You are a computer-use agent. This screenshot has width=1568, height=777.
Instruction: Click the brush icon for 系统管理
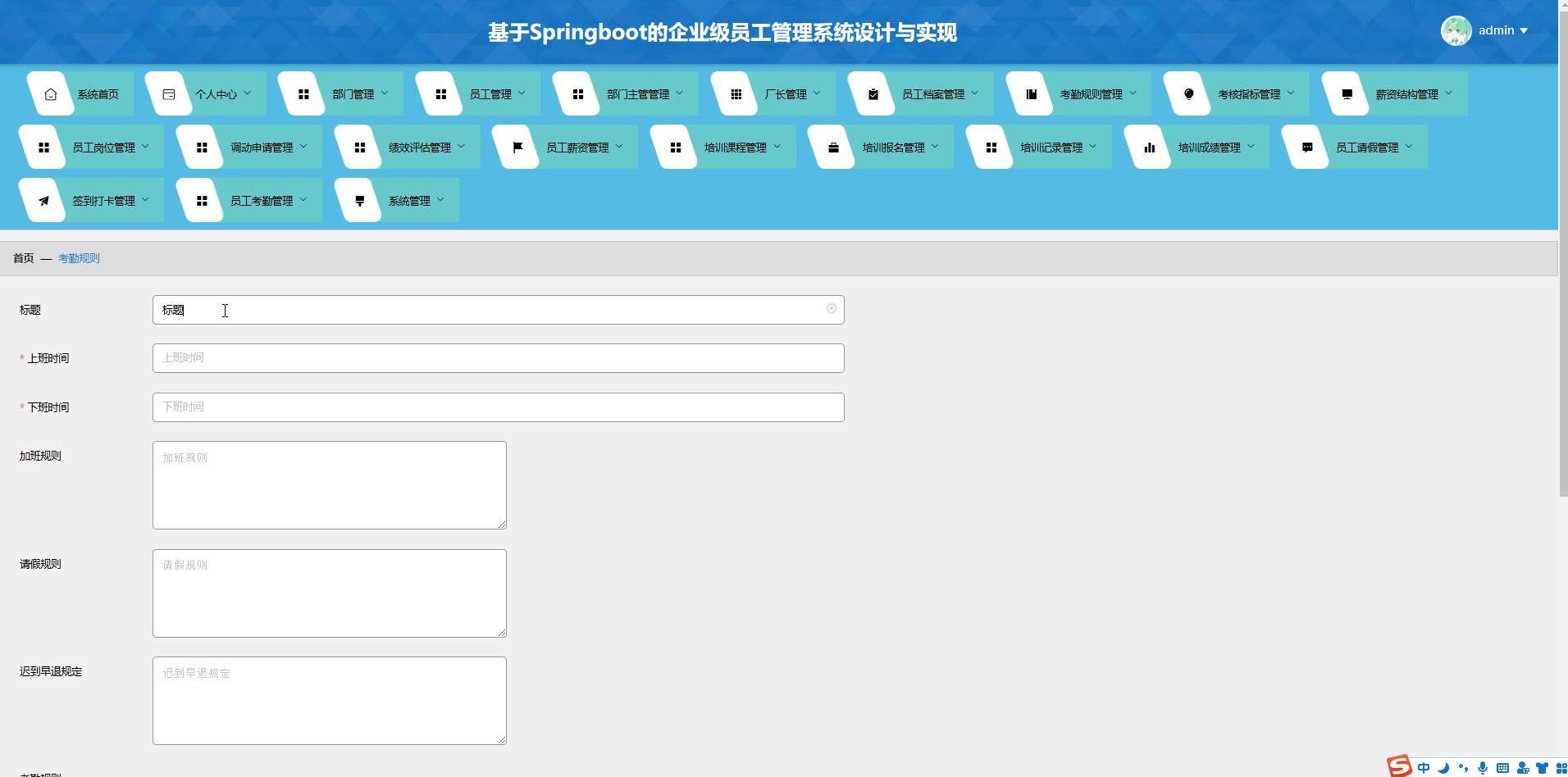[x=360, y=201]
